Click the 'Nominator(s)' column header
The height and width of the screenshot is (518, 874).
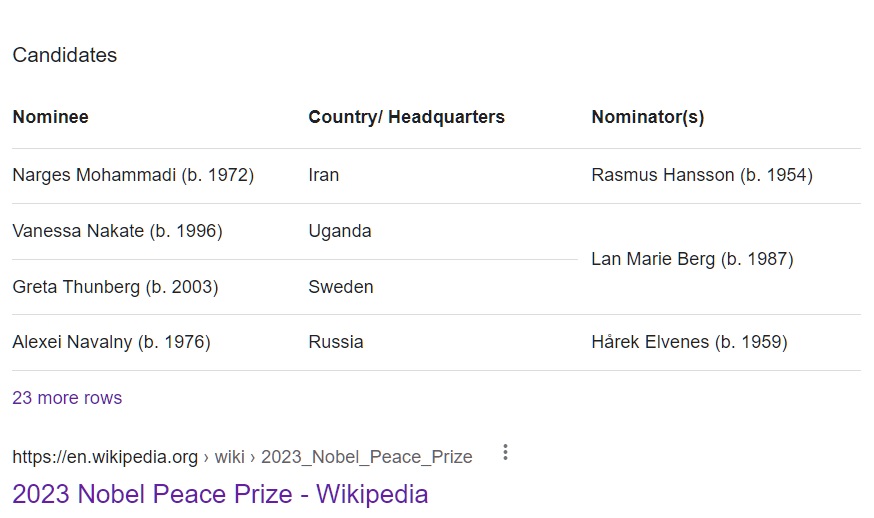tap(648, 117)
